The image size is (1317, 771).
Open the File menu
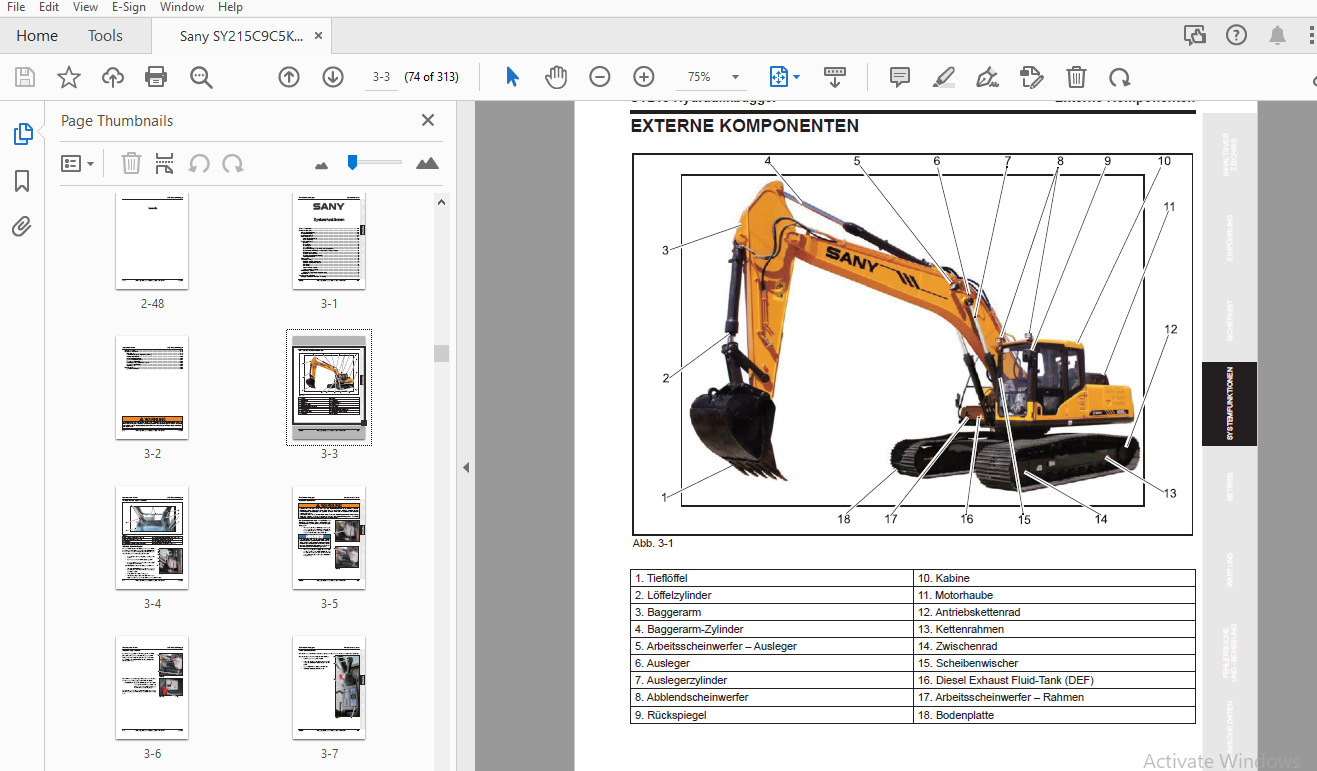16,7
